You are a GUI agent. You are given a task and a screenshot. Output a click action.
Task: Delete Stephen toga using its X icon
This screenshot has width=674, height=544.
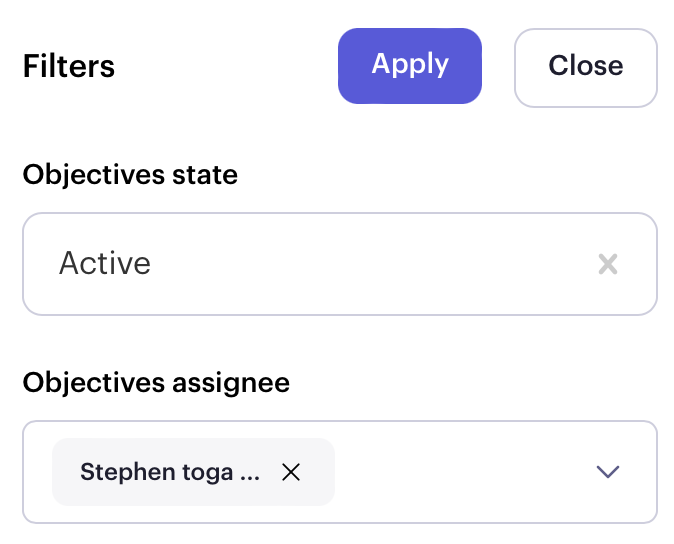point(291,472)
